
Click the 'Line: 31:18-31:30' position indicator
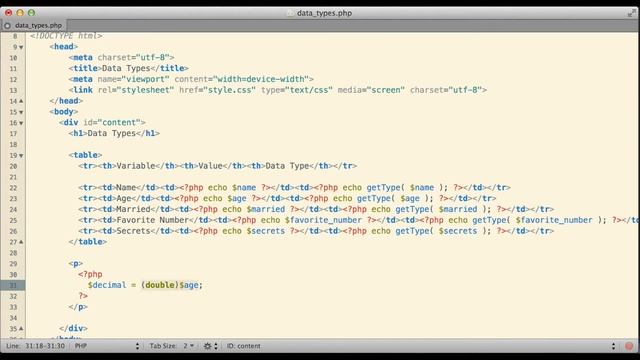pos(35,346)
